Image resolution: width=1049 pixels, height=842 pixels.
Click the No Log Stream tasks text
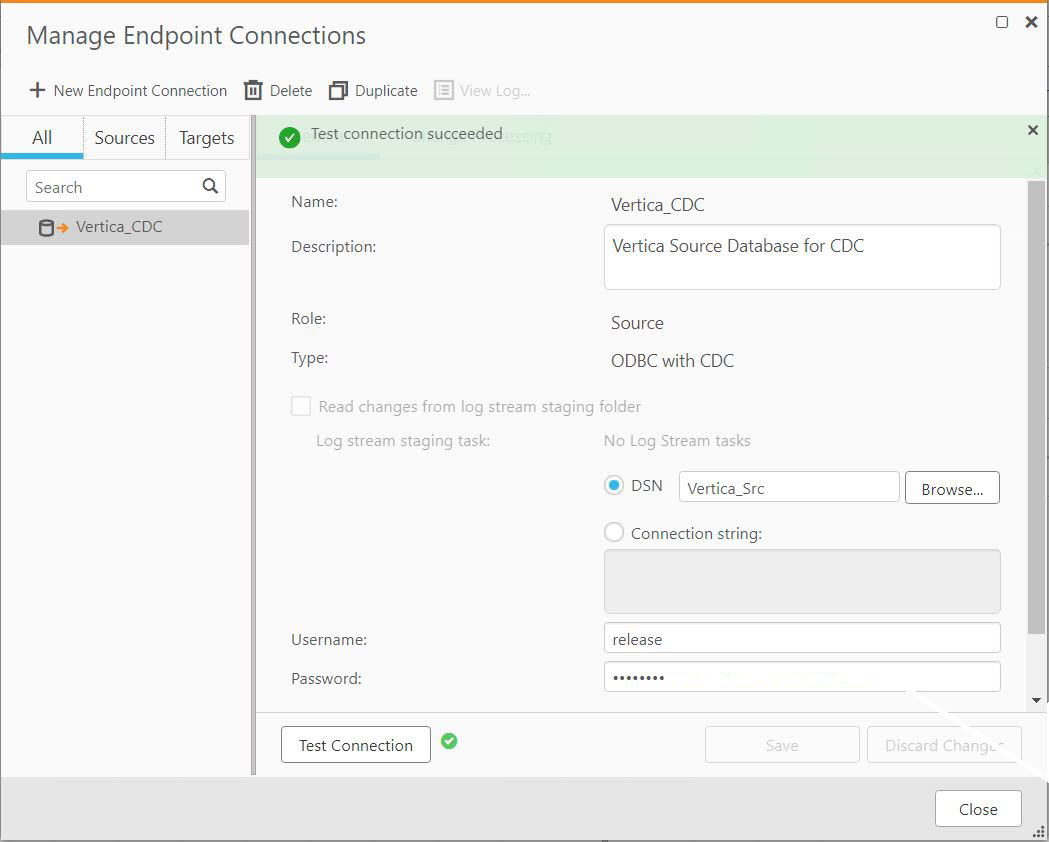(x=677, y=441)
